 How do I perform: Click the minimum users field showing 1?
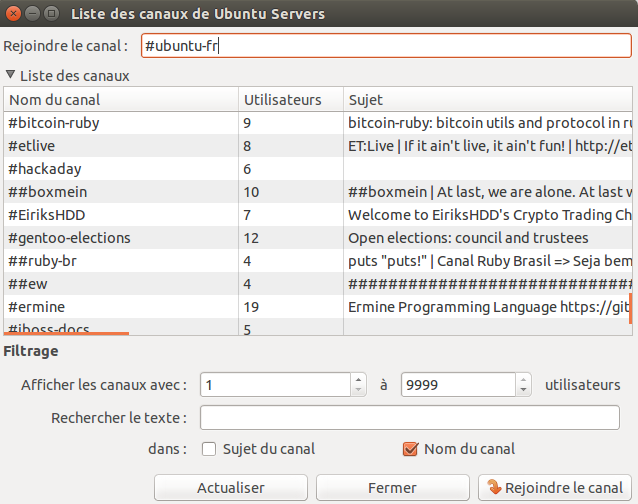[275, 384]
